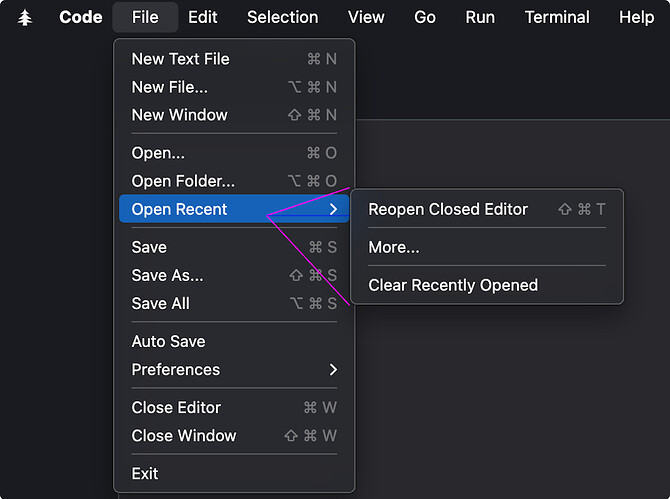670x499 pixels.
Task: Open a New Window
Action: coord(234,115)
